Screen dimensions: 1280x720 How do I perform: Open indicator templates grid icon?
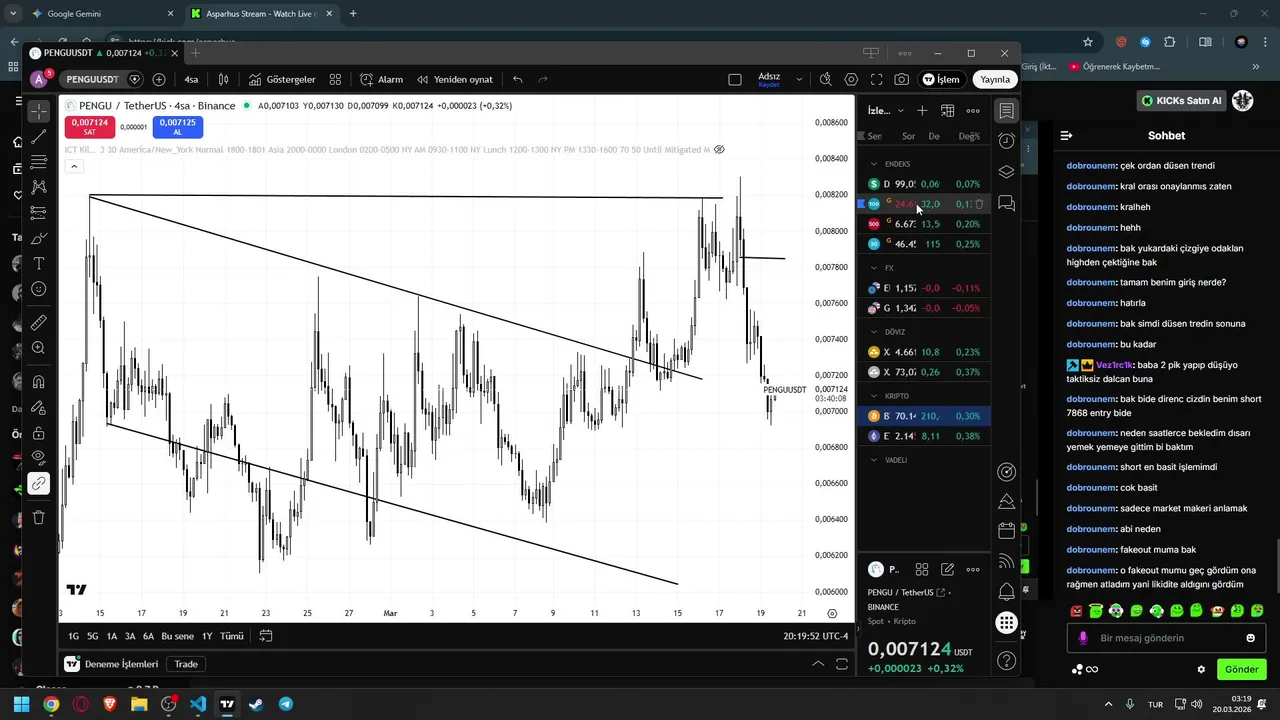click(336, 79)
